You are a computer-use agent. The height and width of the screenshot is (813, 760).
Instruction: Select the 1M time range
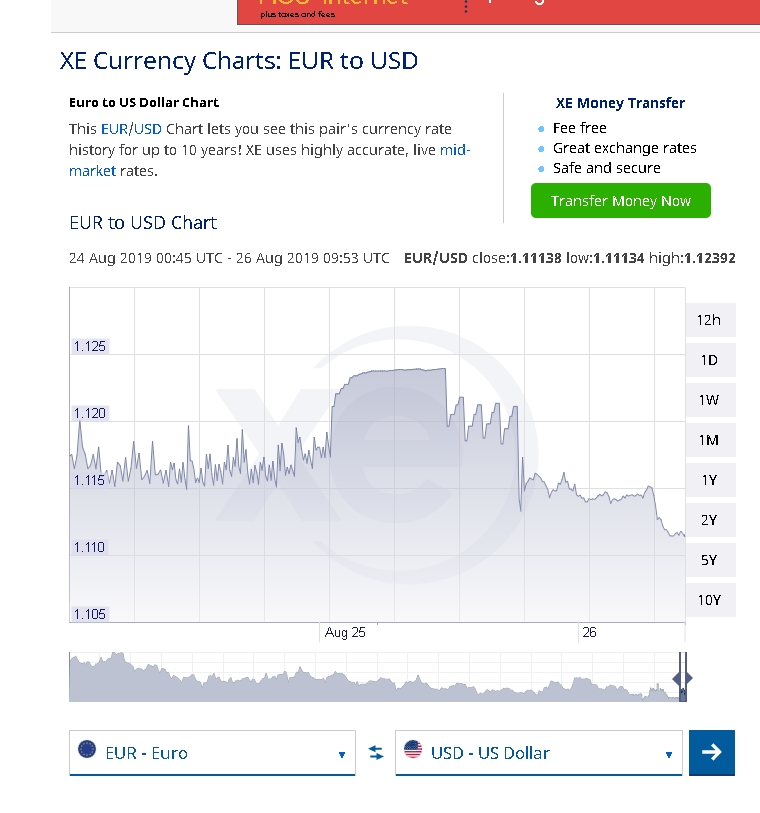point(710,440)
